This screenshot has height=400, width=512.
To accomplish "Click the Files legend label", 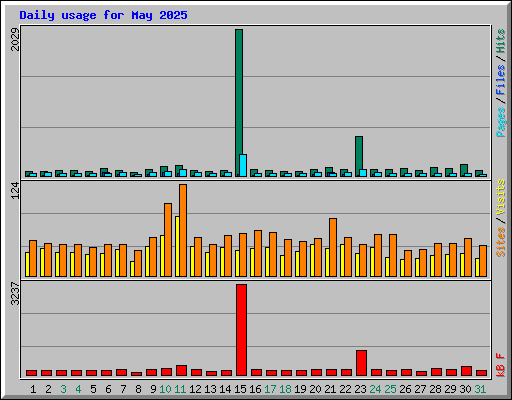I will click(501, 80).
